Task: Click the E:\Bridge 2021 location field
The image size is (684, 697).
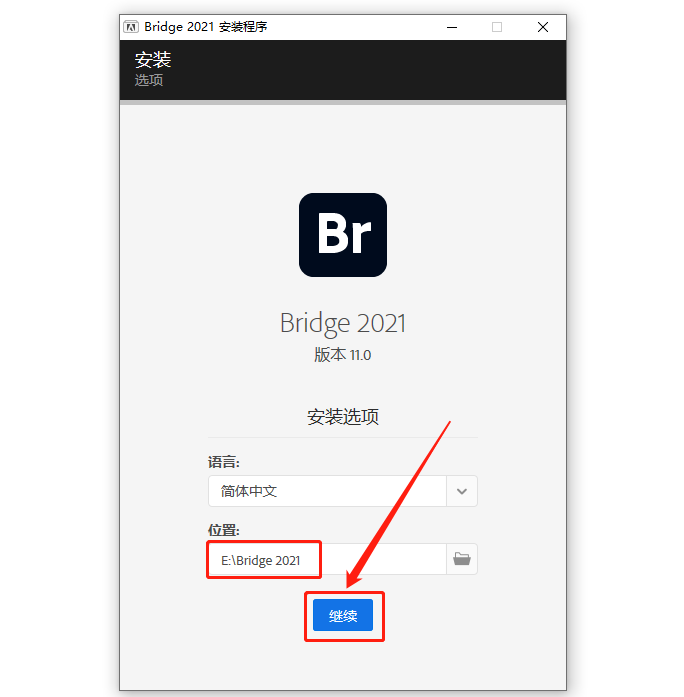Action: (x=327, y=559)
